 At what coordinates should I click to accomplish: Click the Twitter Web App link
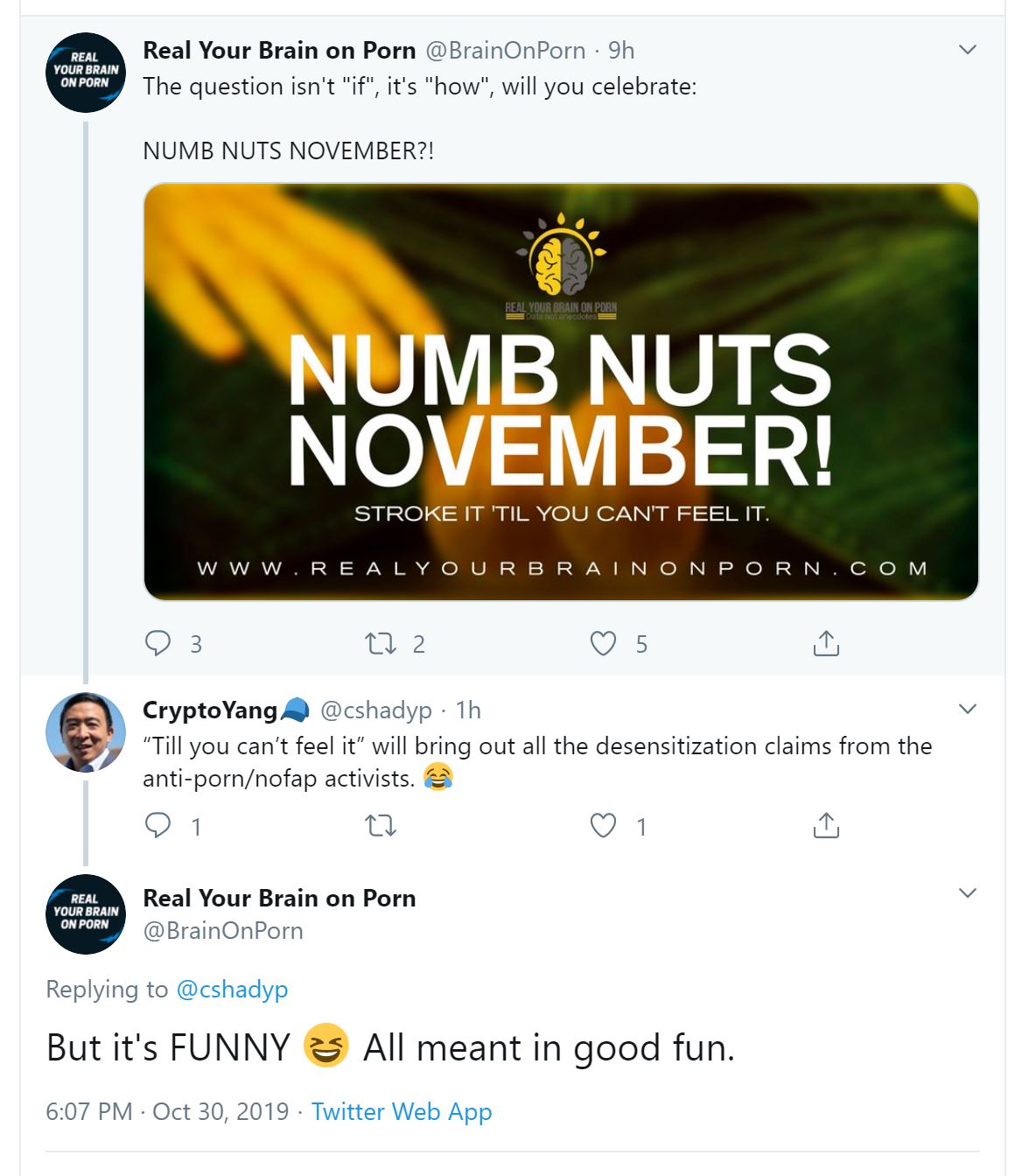click(402, 1111)
